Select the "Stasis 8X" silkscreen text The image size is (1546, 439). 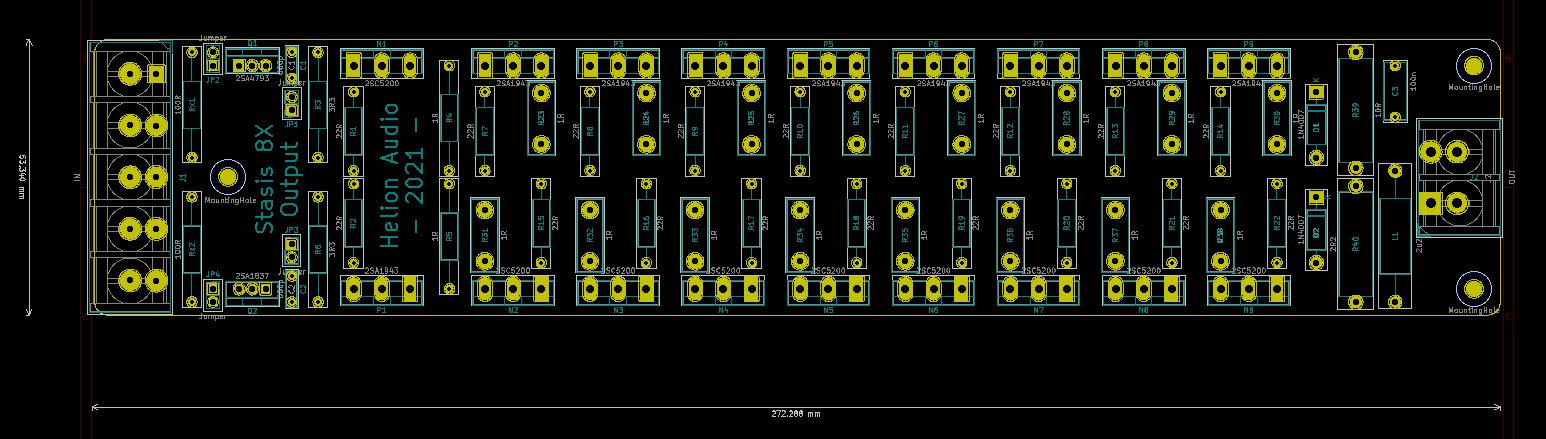pyautogui.click(x=264, y=180)
